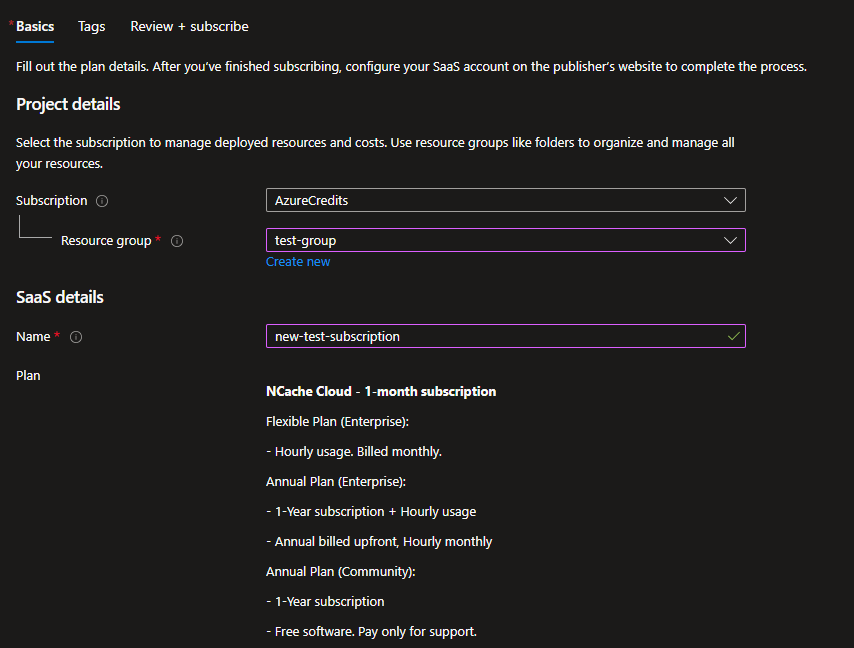Screen dimensions: 854x648
Task: Click the Name field label
Action: (33, 337)
